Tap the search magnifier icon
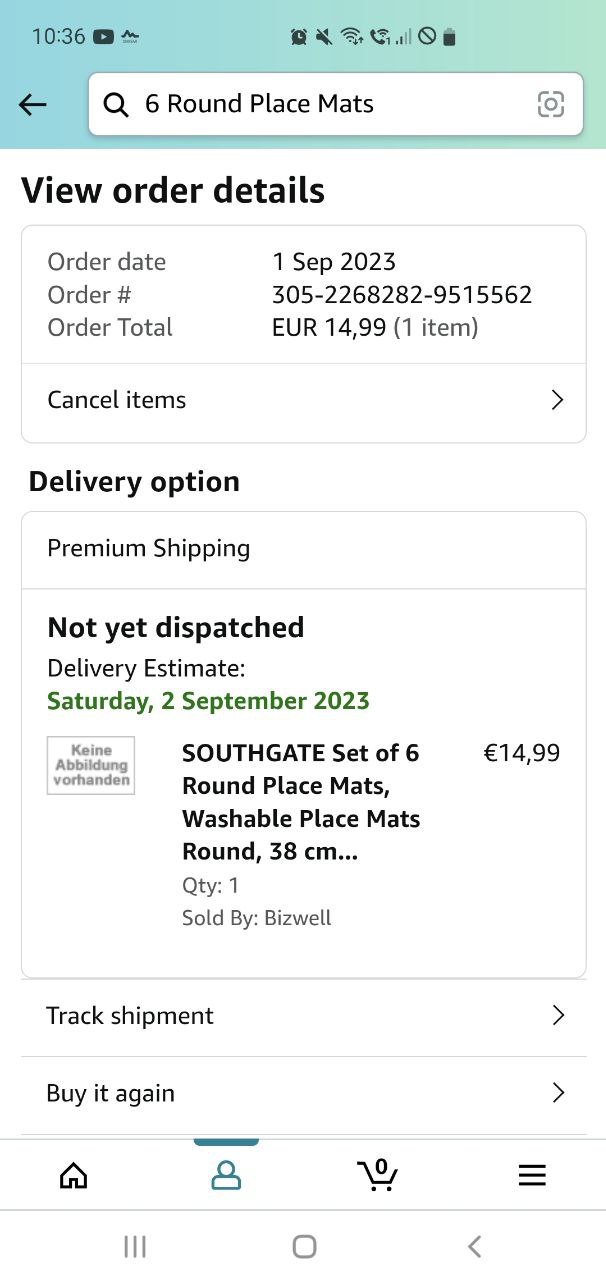Screen dimensions: 606x1280 [x=117, y=104]
